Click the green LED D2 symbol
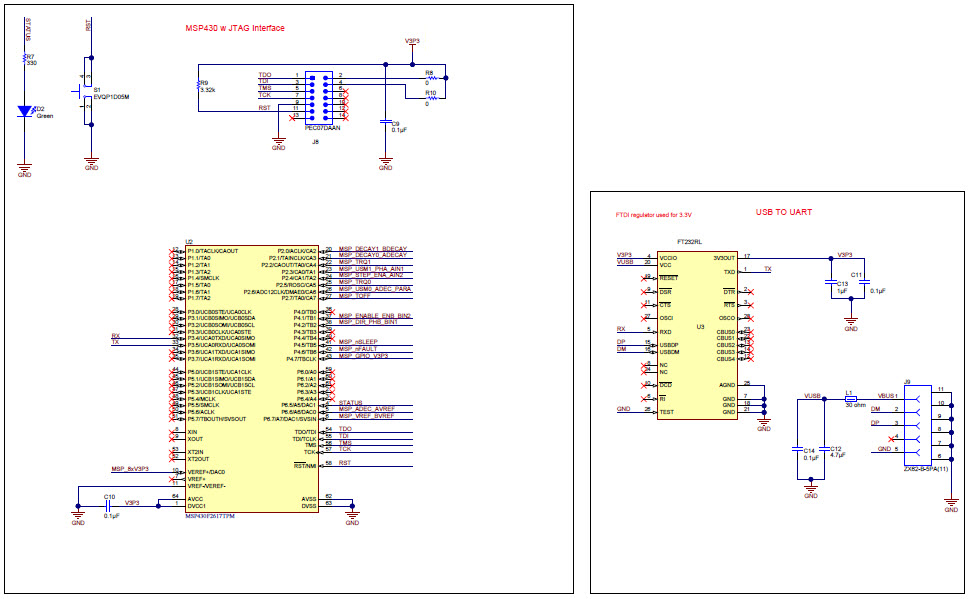Viewport: 973px width, 599px height. [25, 111]
